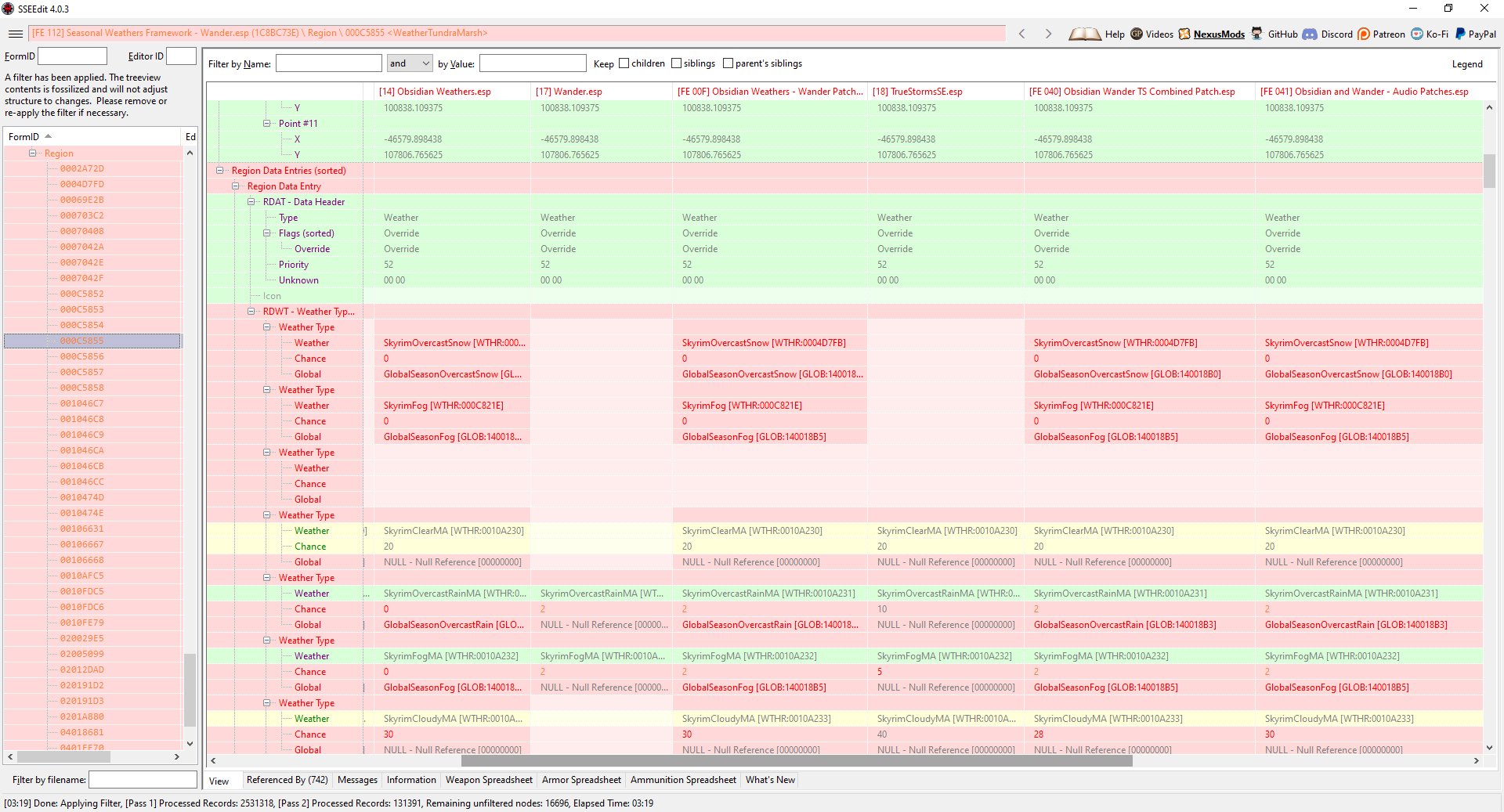Open the and/or filter combo box
Screen dimensions: 1504x812
coord(410,63)
